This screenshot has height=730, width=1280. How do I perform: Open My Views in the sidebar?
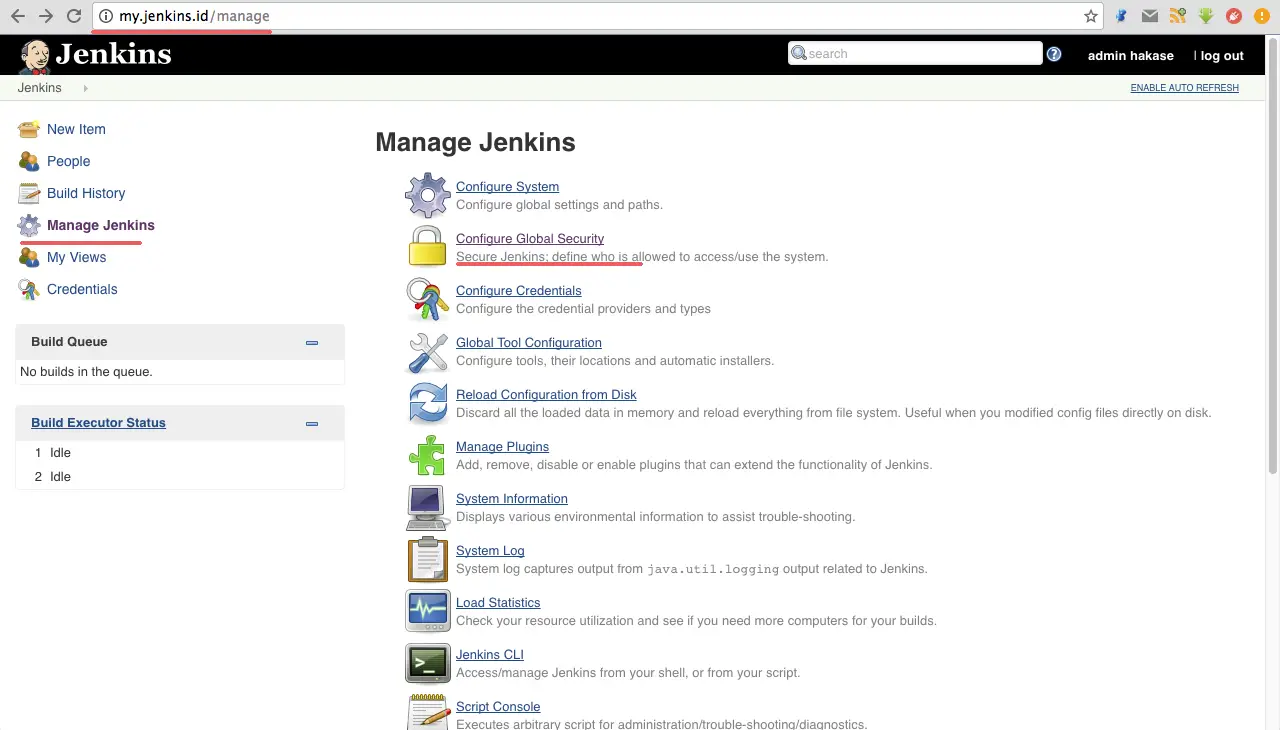tap(76, 257)
